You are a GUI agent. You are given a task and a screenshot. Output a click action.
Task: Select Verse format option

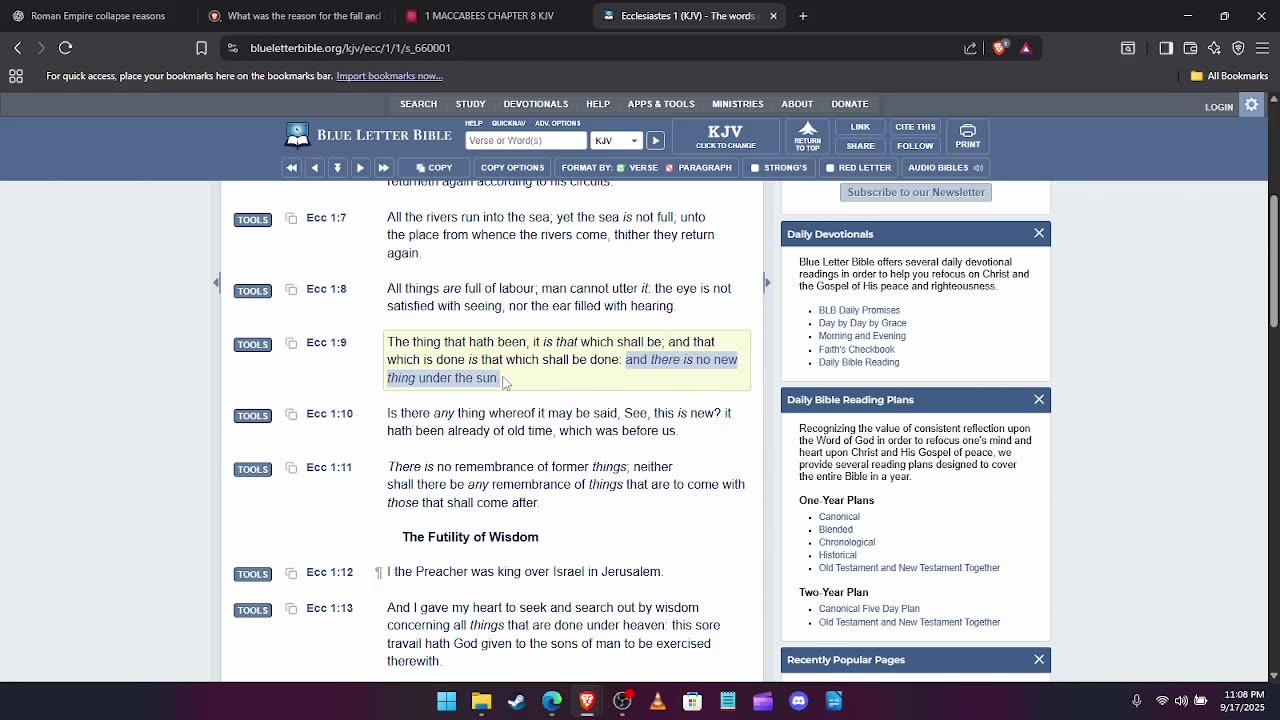(637, 168)
